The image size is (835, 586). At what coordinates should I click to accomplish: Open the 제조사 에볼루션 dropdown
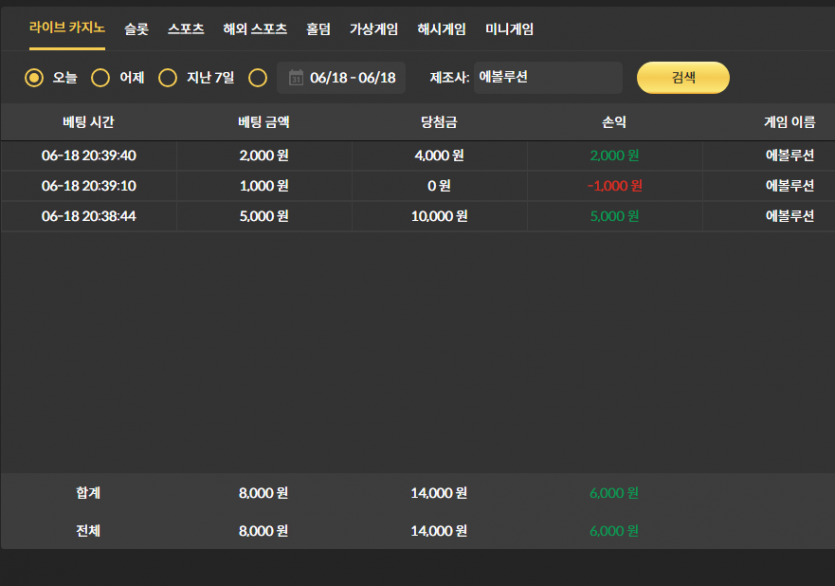548,78
